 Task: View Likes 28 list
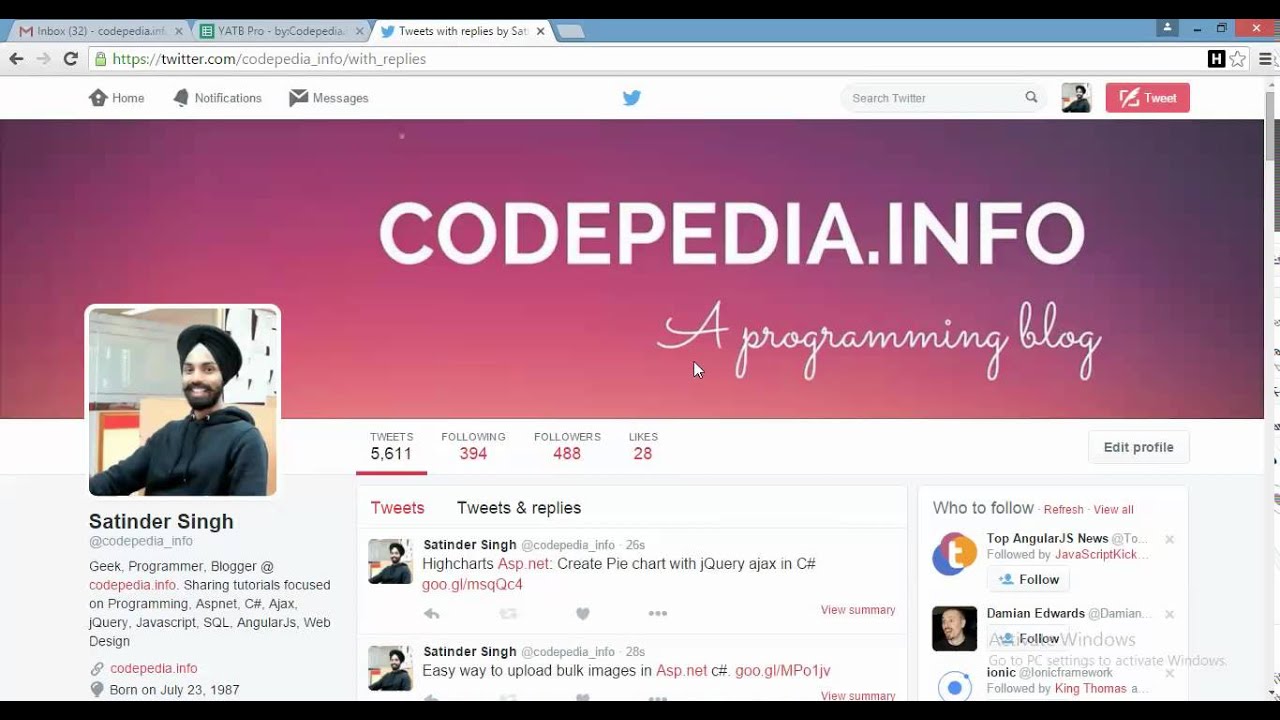pyautogui.click(x=643, y=446)
